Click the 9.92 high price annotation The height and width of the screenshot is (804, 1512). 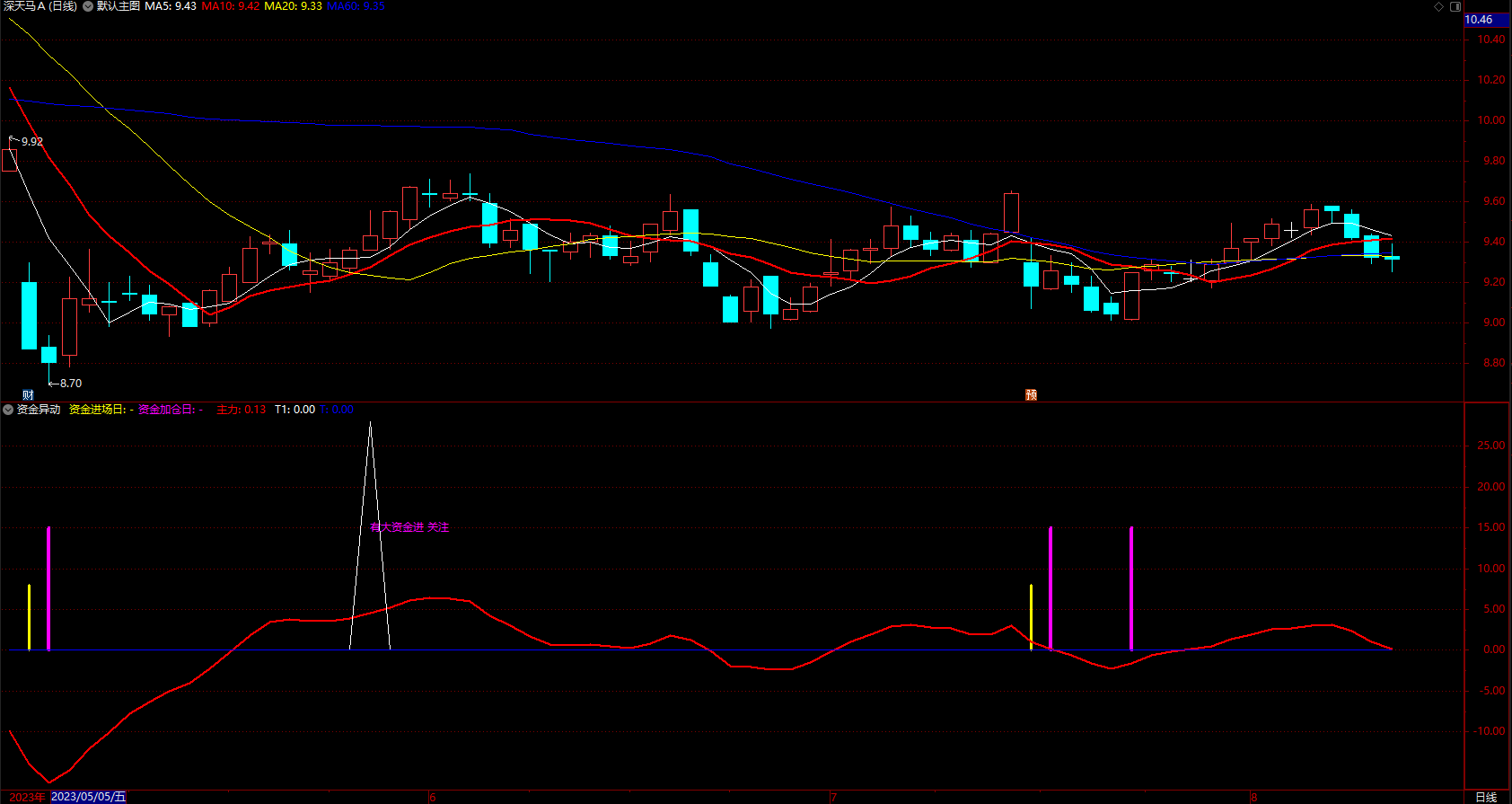[31, 142]
